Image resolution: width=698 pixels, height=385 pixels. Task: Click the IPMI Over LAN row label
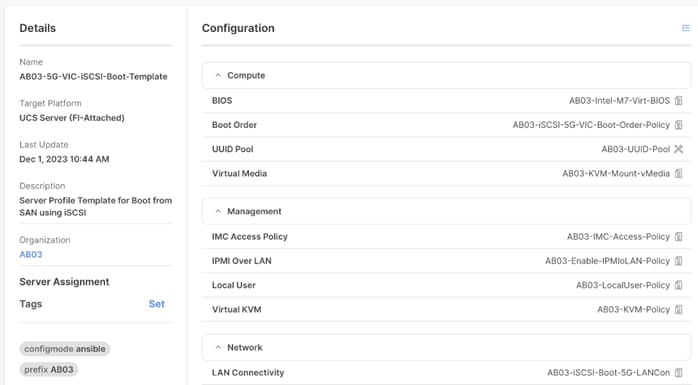pyautogui.click(x=242, y=261)
